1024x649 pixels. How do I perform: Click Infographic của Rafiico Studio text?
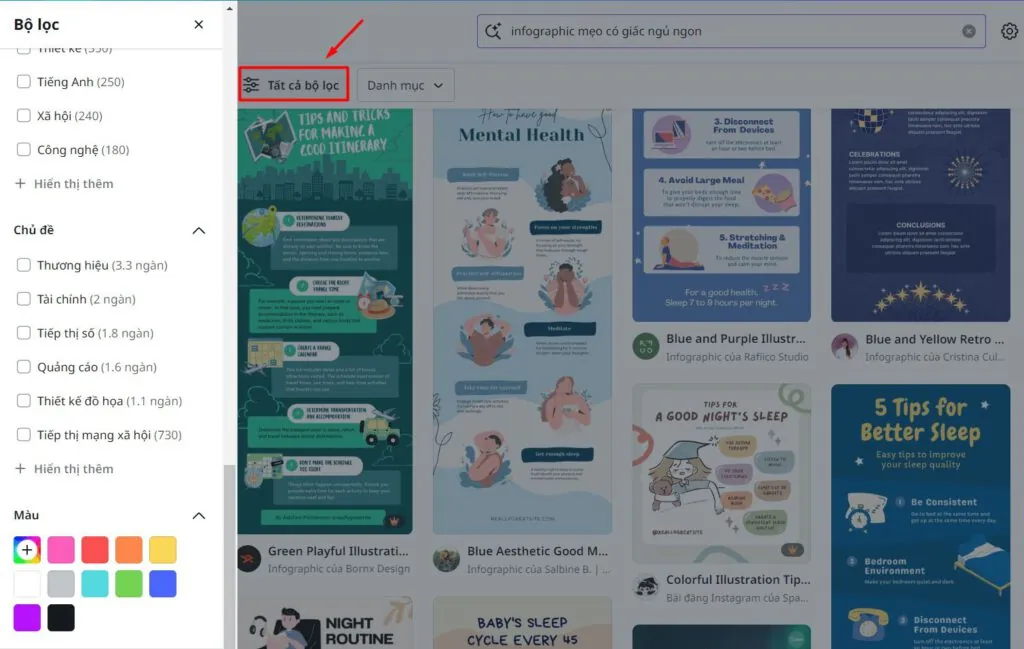737,357
